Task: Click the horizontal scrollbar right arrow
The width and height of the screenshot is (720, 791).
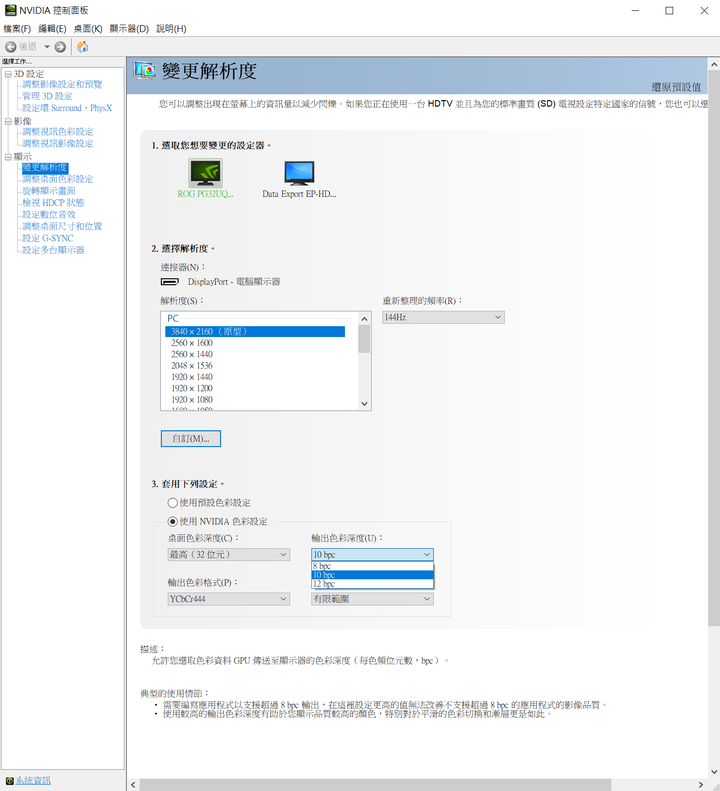Action: (x=701, y=784)
